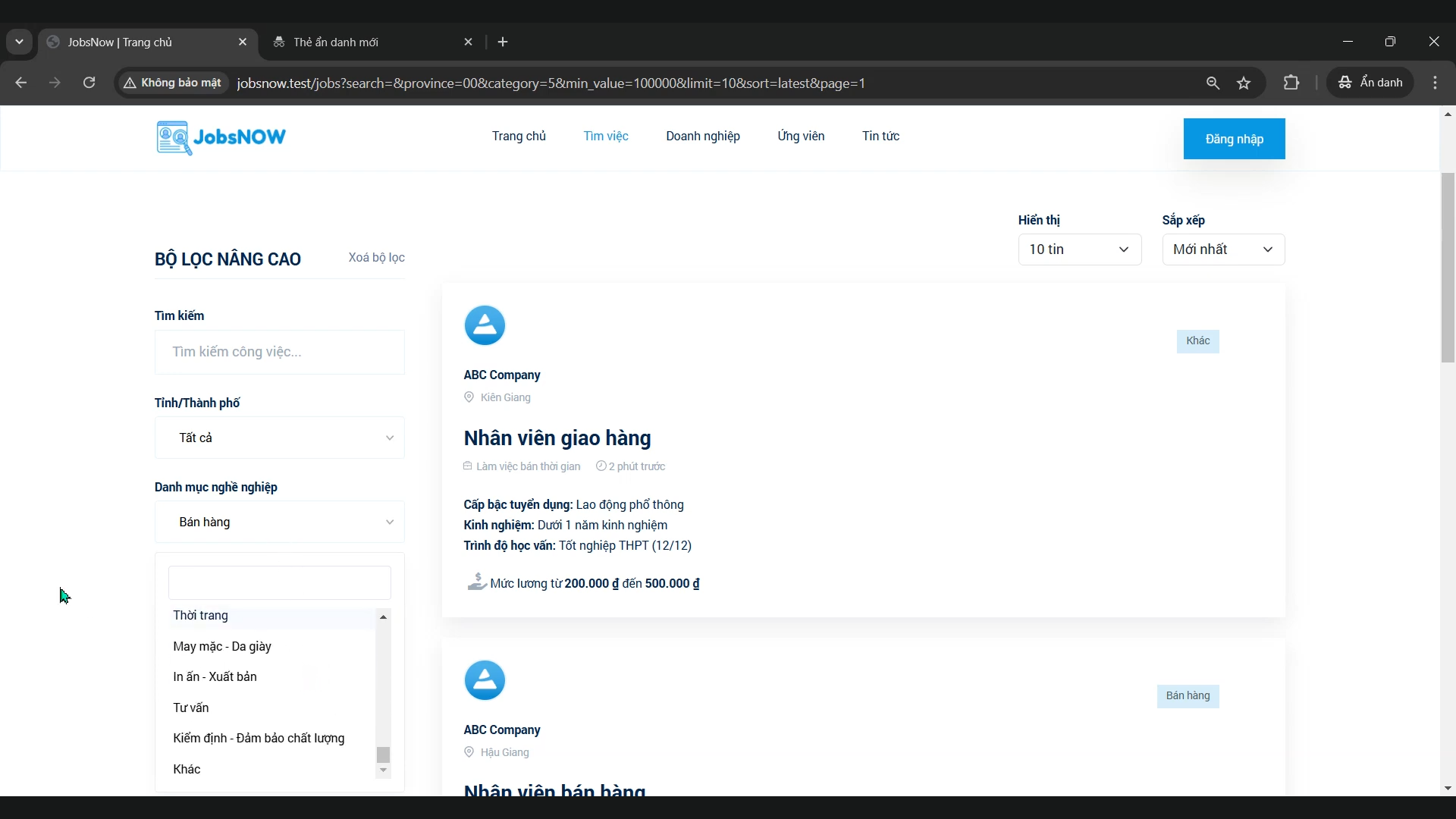
Task: Click the browser forward arrow
Action: [55, 83]
